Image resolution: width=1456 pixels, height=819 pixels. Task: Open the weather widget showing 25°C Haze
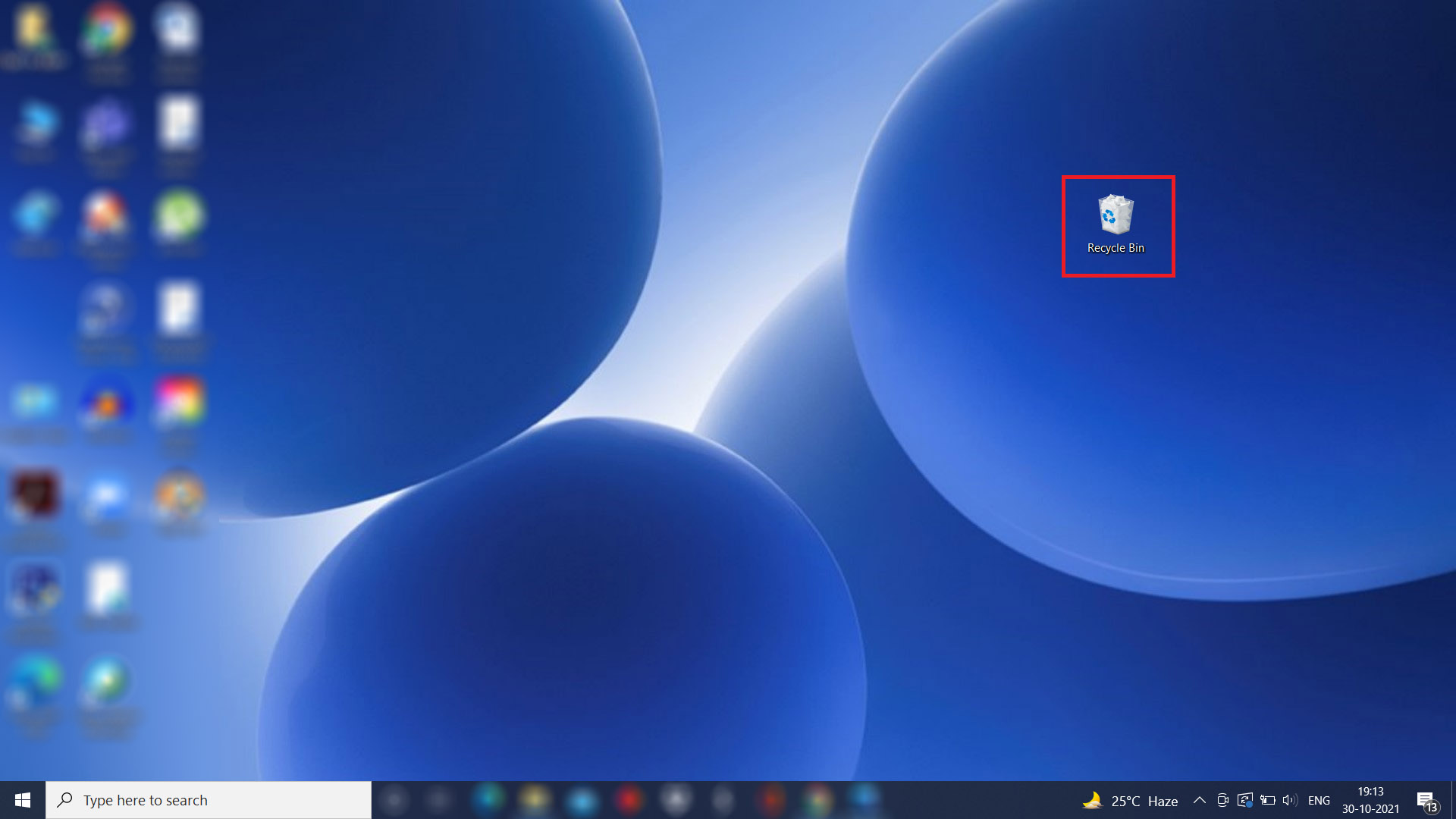tap(1130, 799)
